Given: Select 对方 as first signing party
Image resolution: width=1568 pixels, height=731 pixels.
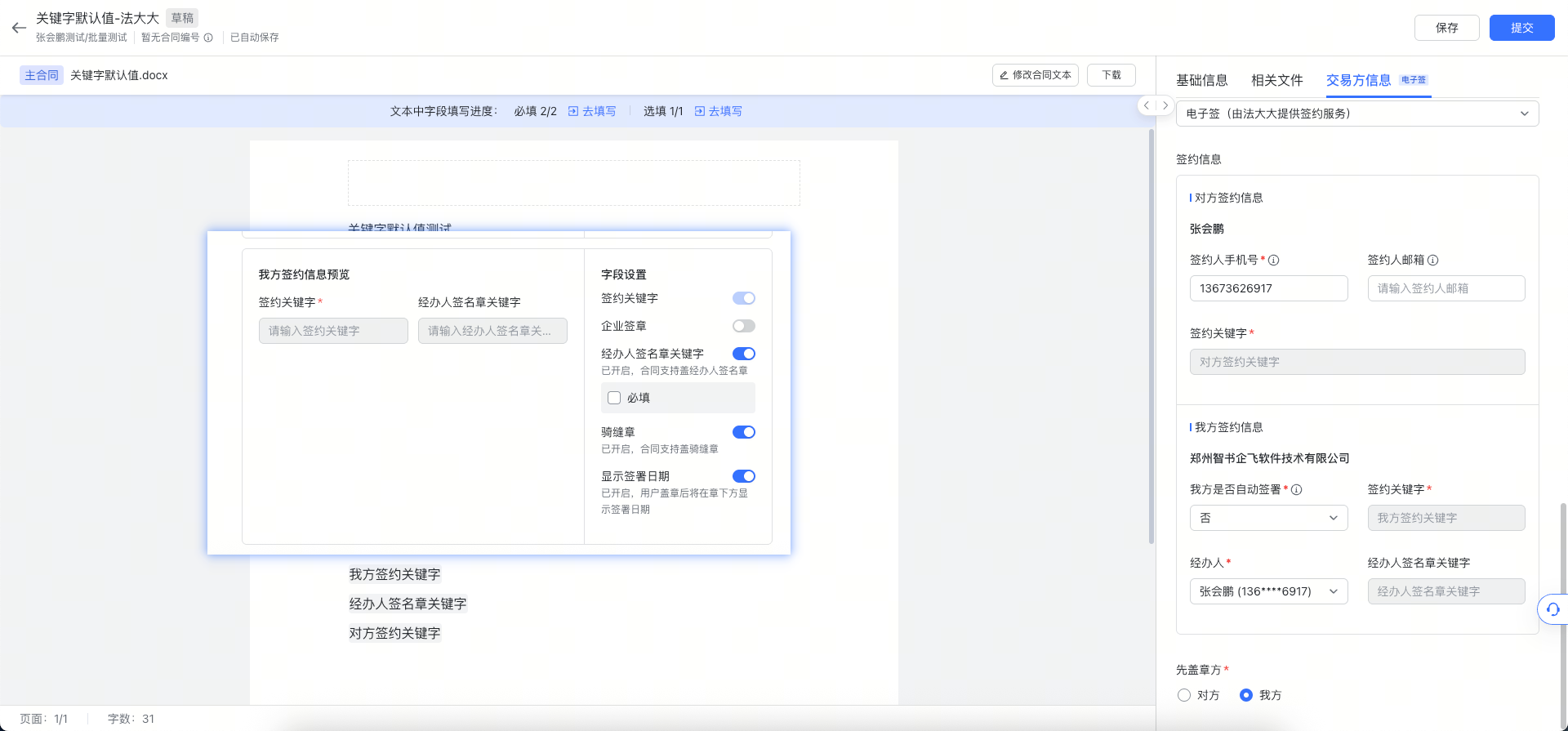Looking at the screenshot, I should pyautogui.click(x=1184, y=695).
